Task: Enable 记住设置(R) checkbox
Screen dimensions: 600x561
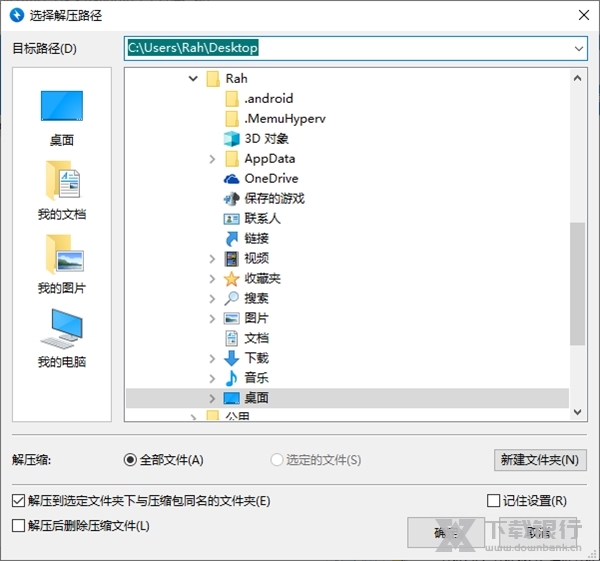Action: pyautogui.click(x=494, y=501)
